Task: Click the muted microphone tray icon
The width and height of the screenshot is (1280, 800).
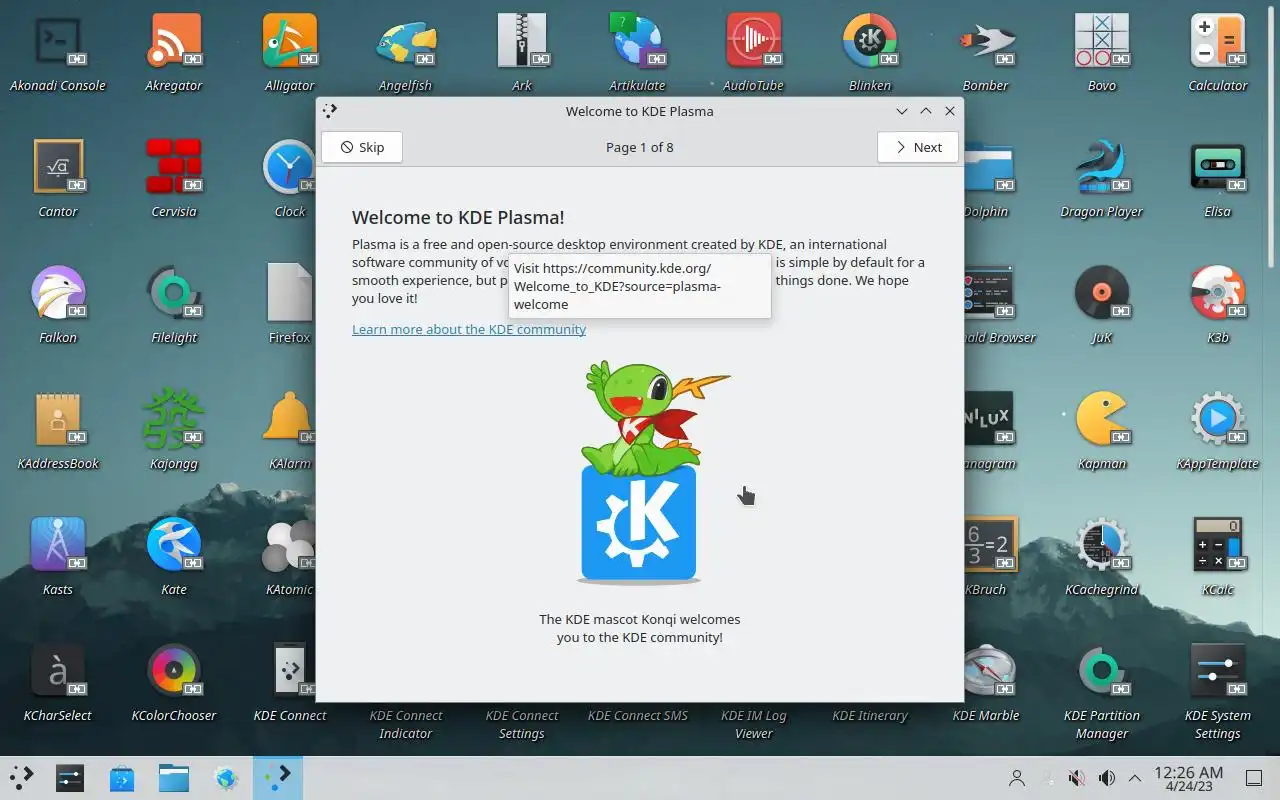Action: tap(1077, 778)
